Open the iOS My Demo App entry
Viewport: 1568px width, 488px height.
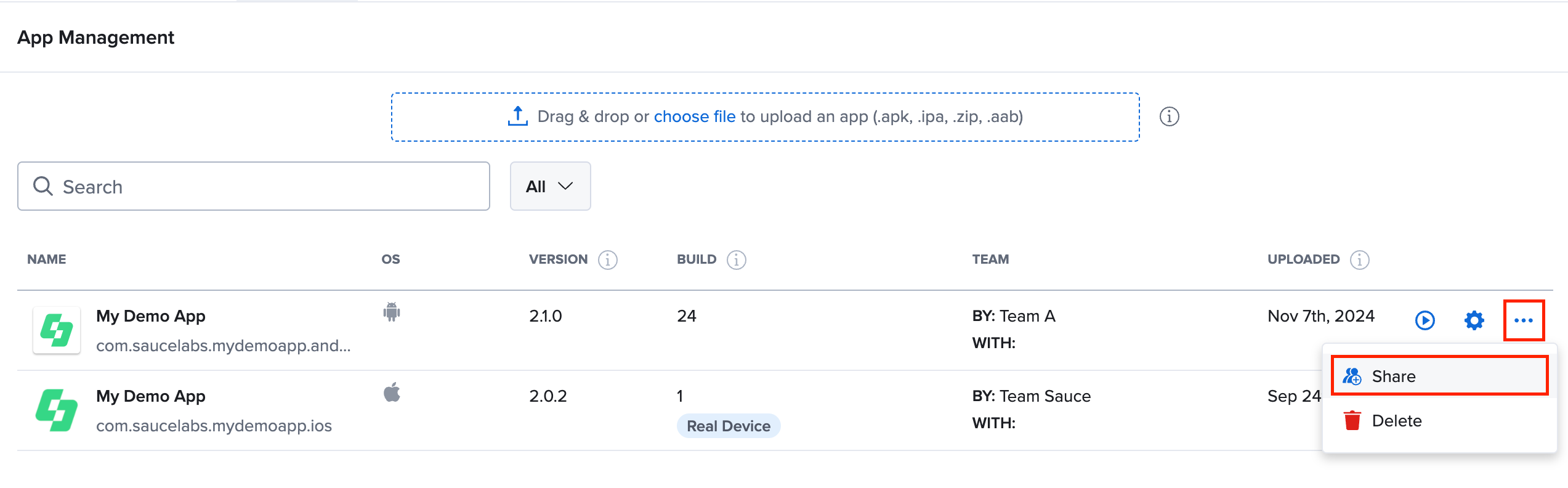(x=151, y=396)
